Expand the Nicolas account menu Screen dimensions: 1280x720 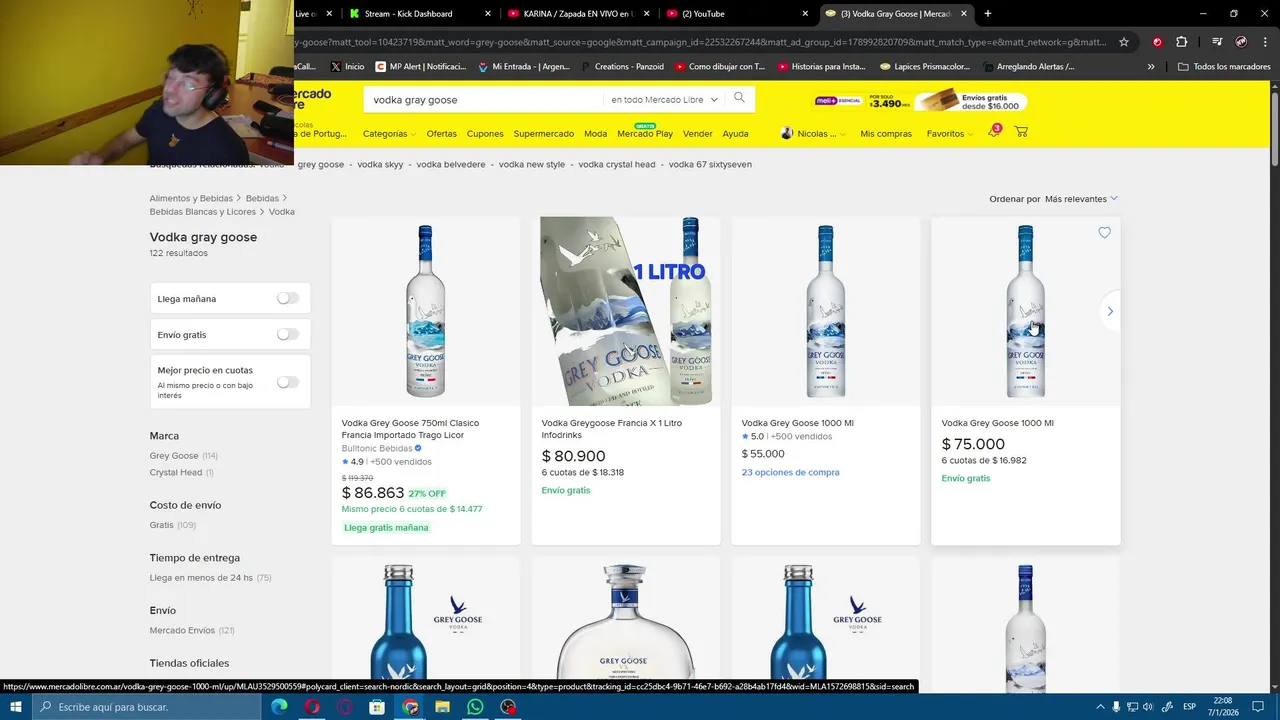pyautogui.click(x=813, y=133)
